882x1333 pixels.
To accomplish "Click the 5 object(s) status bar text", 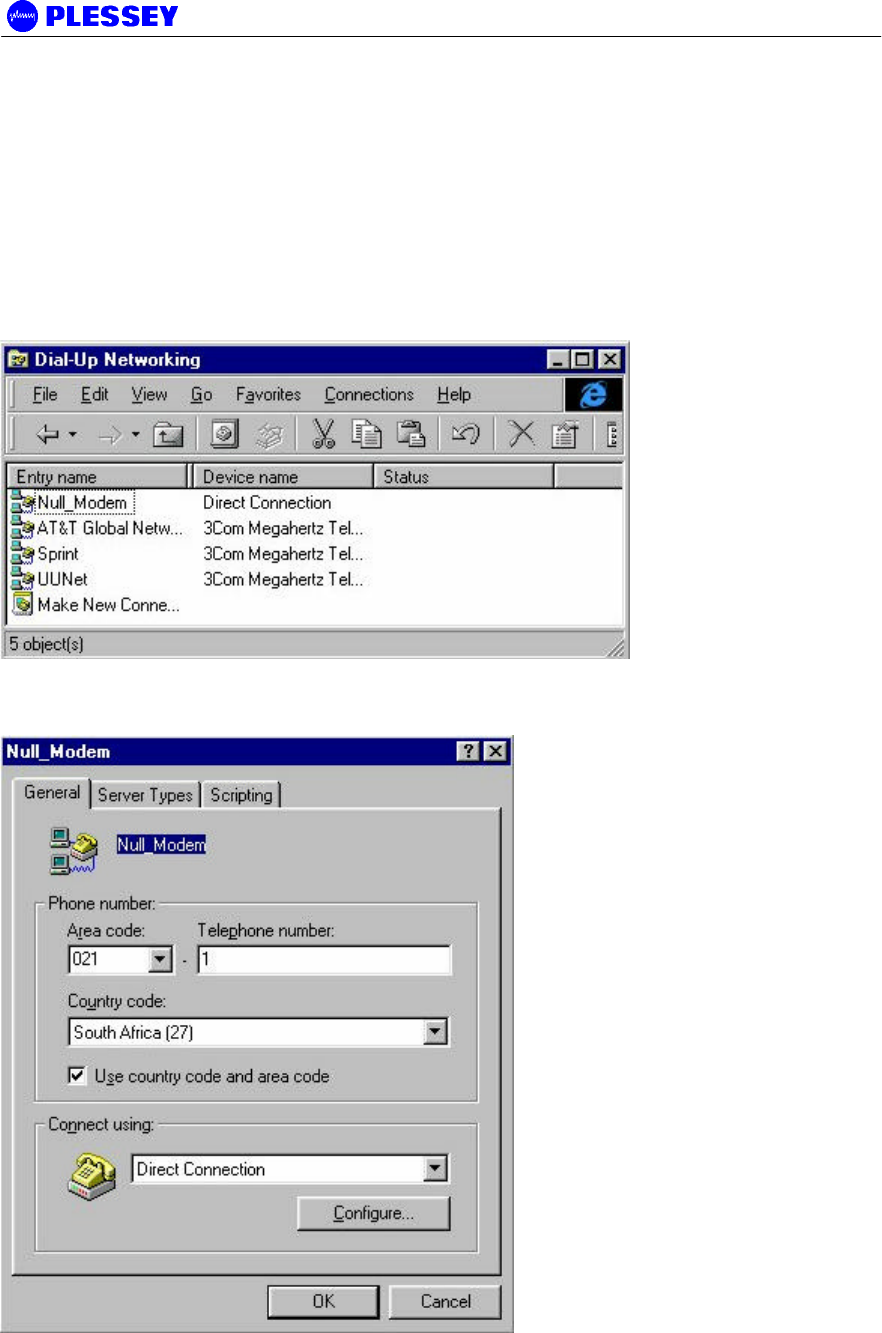I will click(47, 645).
